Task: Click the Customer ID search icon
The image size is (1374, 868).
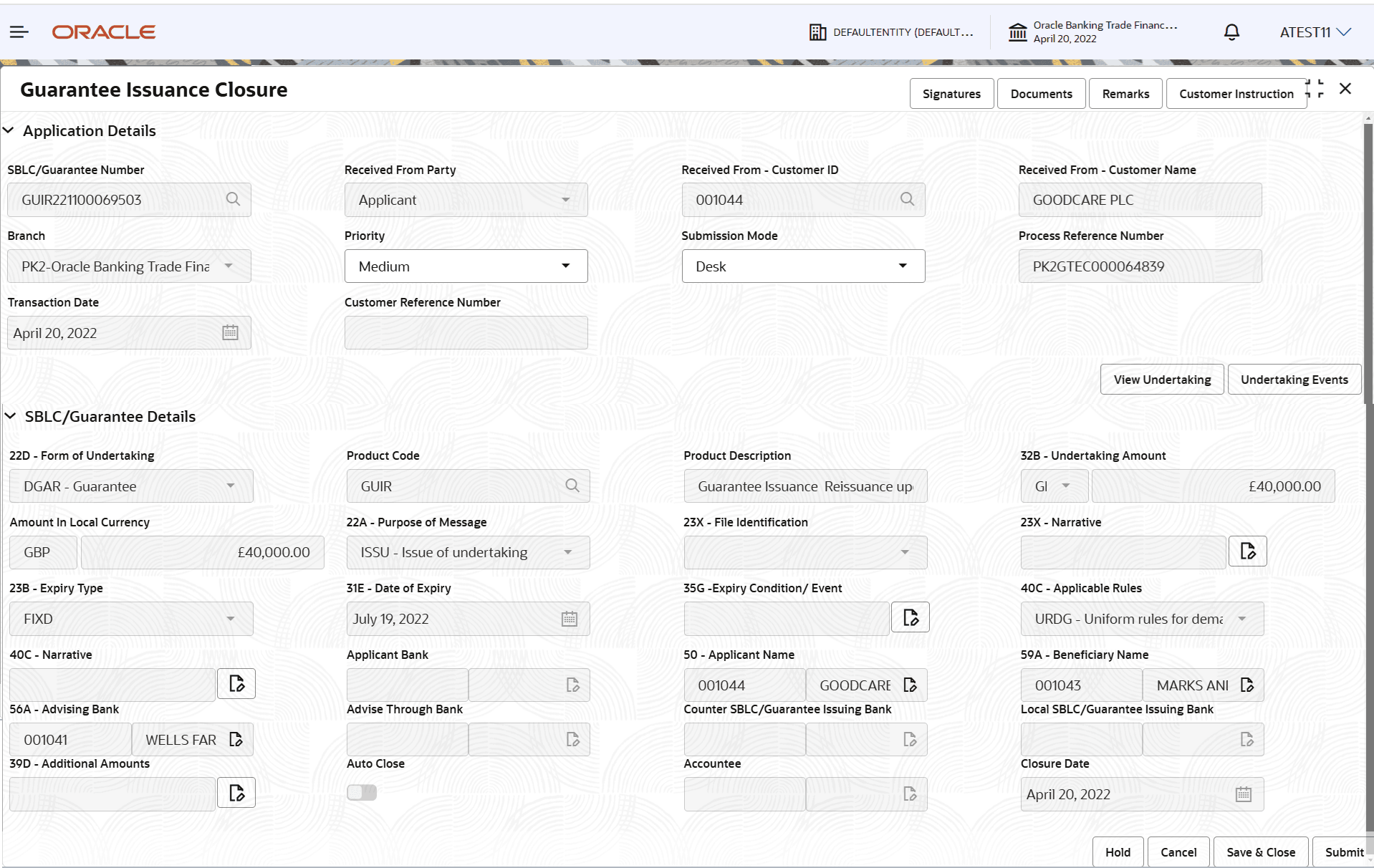Action: (907, 199)
